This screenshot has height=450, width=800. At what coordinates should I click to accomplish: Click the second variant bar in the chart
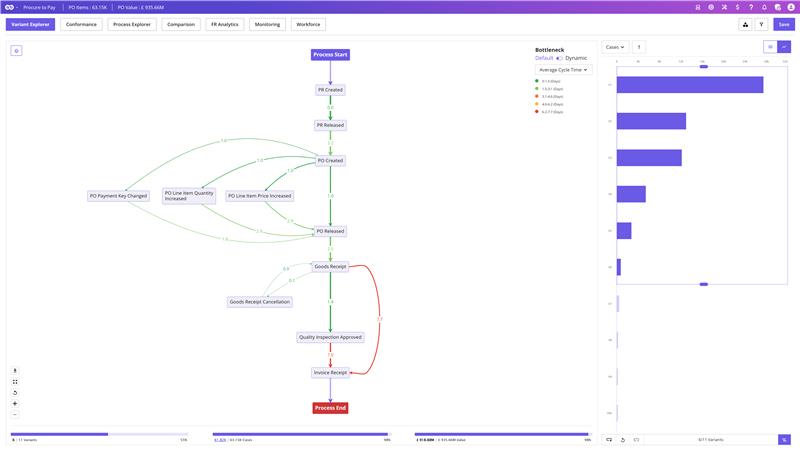coord(651,121)
